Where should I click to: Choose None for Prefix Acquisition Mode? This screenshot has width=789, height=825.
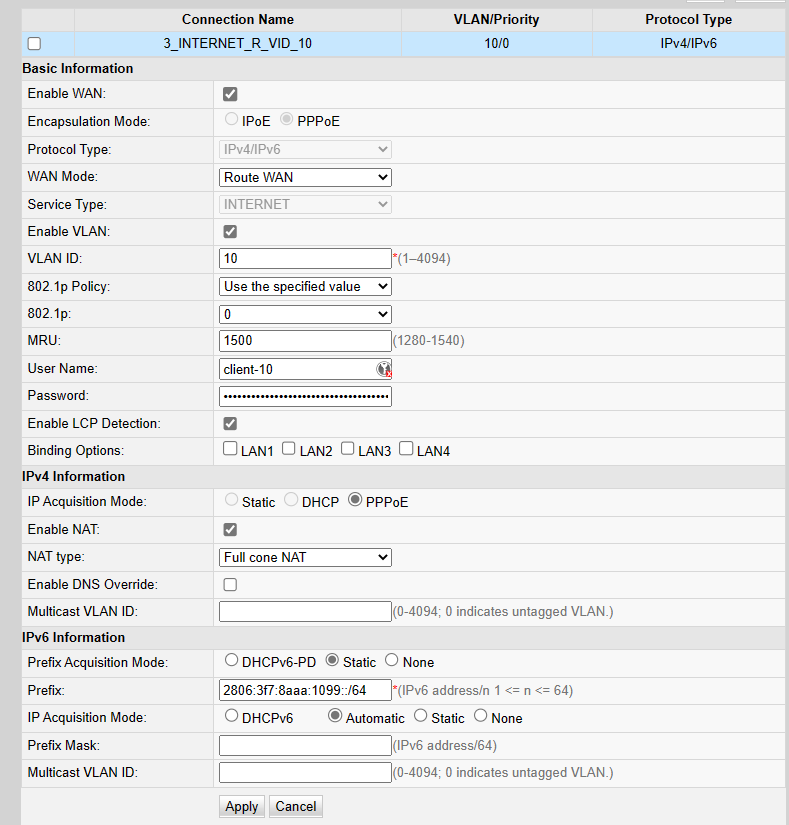pyautogui.click(x=391, y=661)
